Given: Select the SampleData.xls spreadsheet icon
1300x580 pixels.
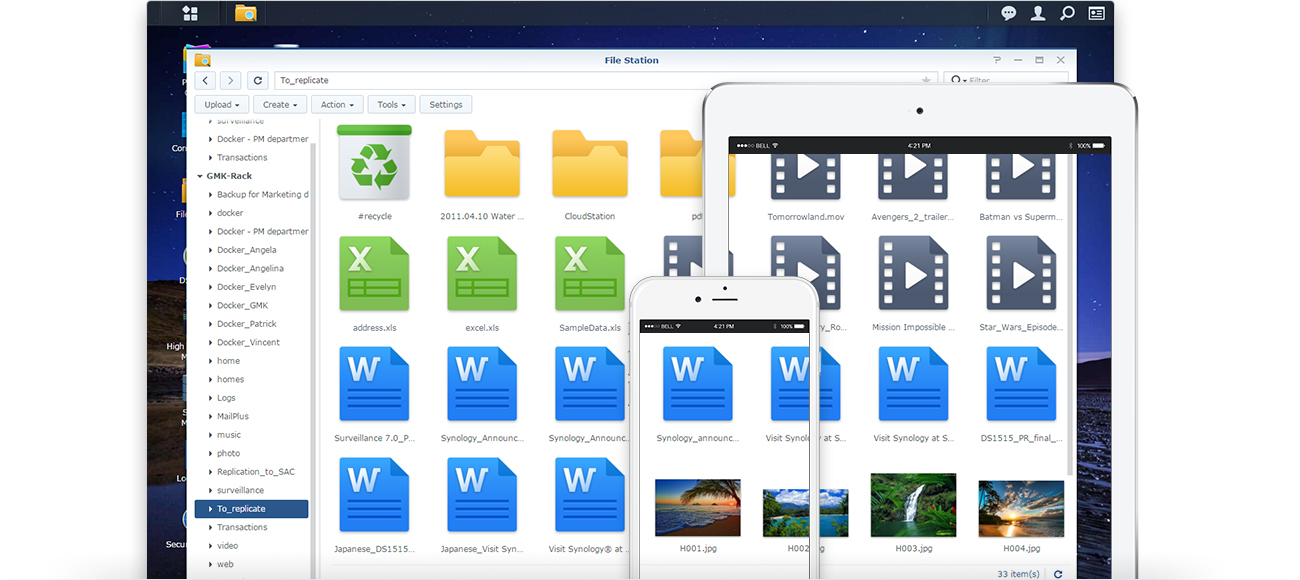Looking at the screenshot, I should (x=590, y=273).
